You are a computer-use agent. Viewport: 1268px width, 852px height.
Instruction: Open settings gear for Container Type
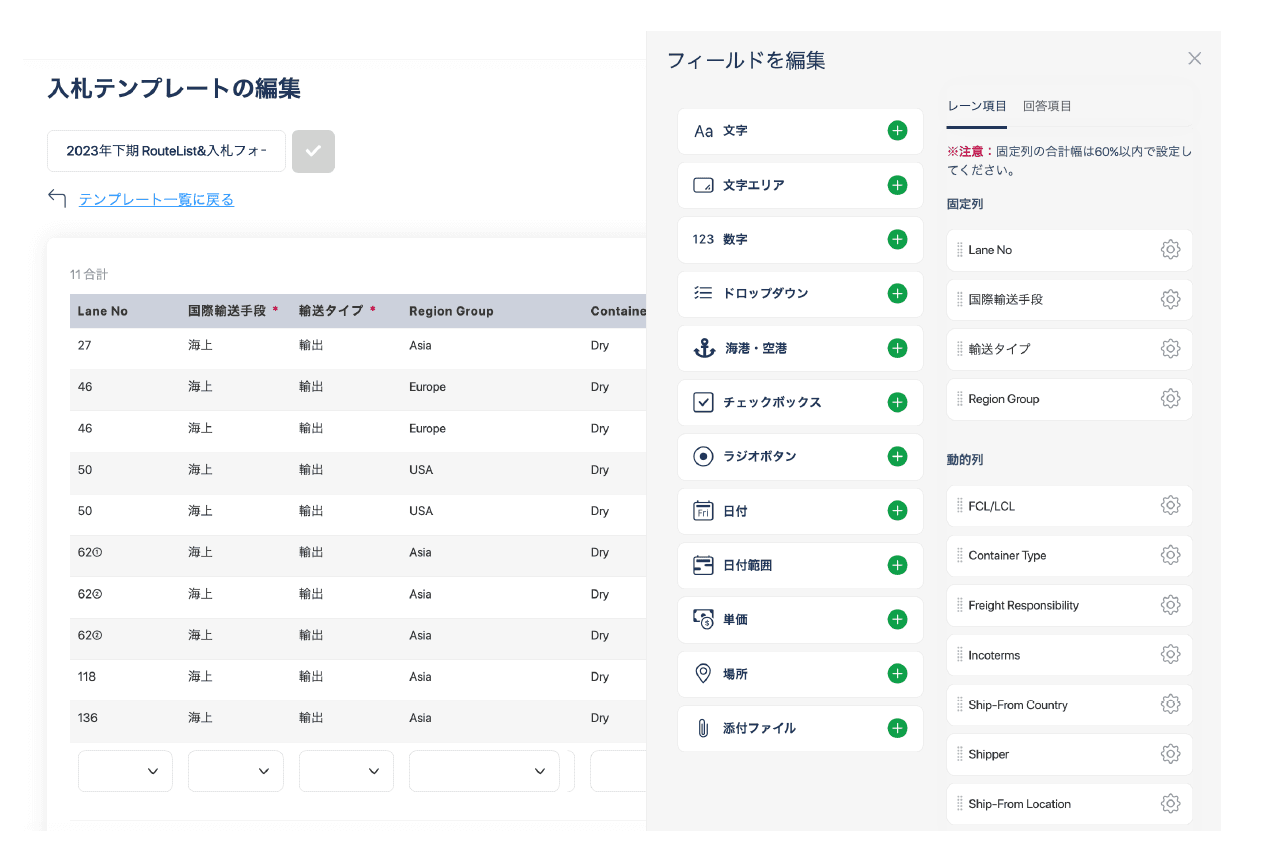pyautogui.click(x=1170, y=555)
